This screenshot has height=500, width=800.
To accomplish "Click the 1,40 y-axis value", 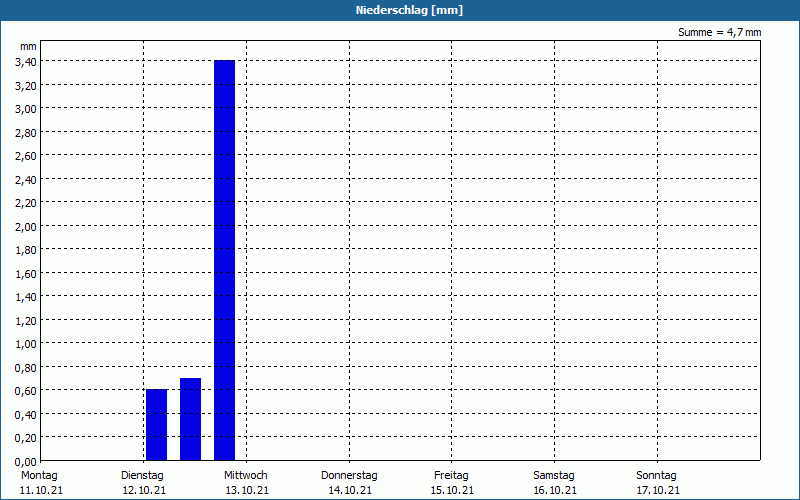I will [26, 297].
